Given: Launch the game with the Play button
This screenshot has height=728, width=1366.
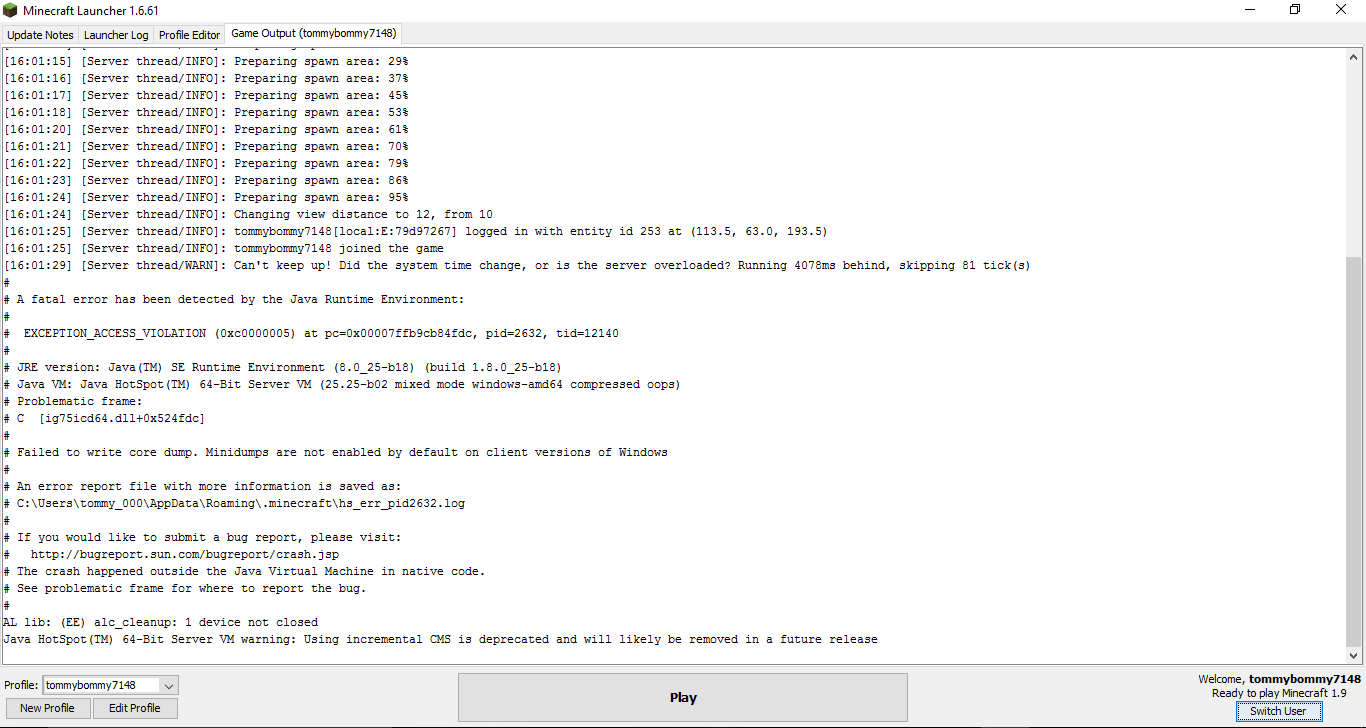Looking at the screenshot, I should coord(683,697).
